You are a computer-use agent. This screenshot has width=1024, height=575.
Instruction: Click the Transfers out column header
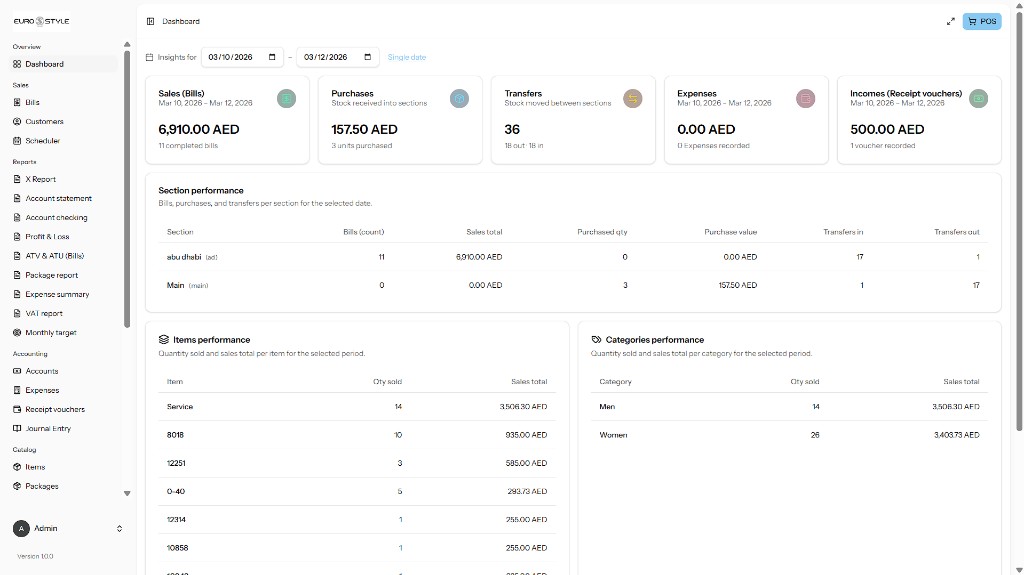(x=957, y=232)
